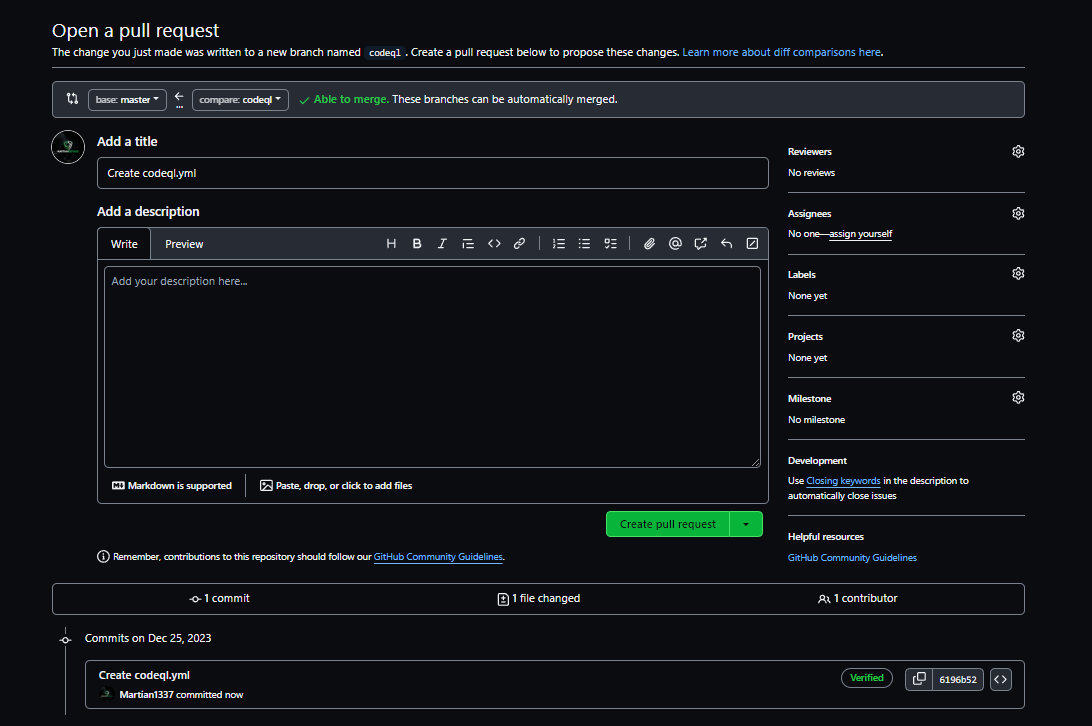This screenshot has height=726, width=1092.
Task: Switch to the Preview tab
Action: (x=184, y=244)
